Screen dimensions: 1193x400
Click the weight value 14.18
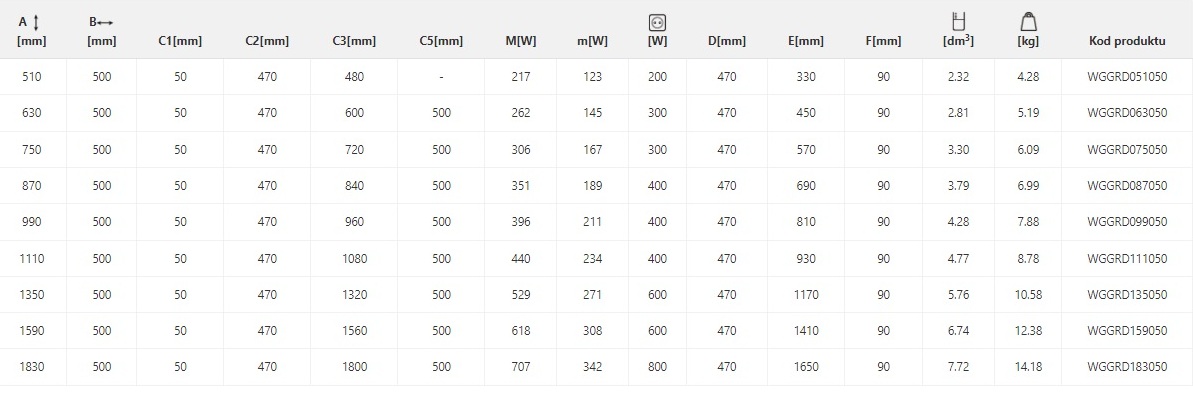(1029, 367)
